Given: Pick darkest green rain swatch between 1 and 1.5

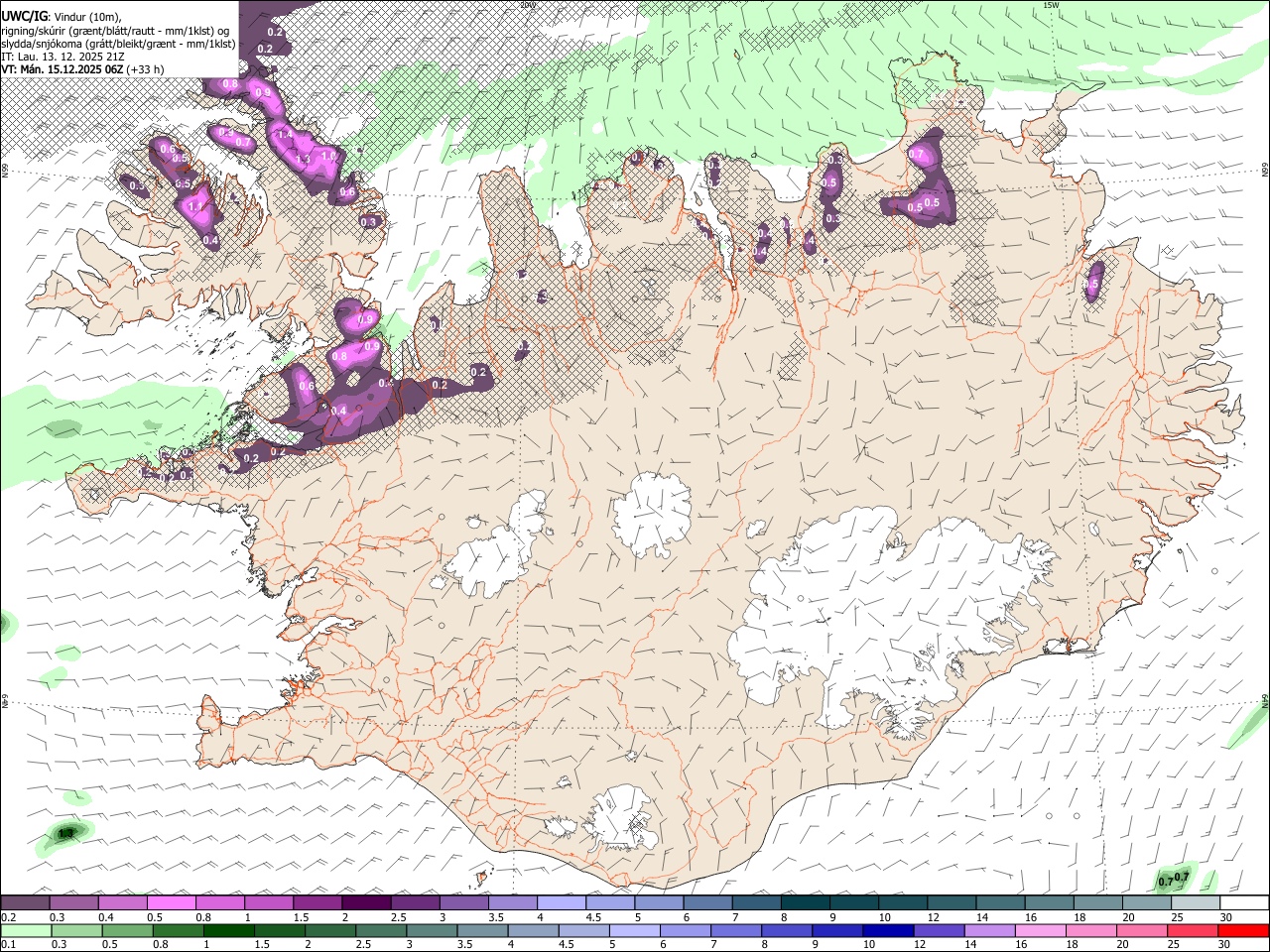Looking at the screenshot, I should pos(228,930).
